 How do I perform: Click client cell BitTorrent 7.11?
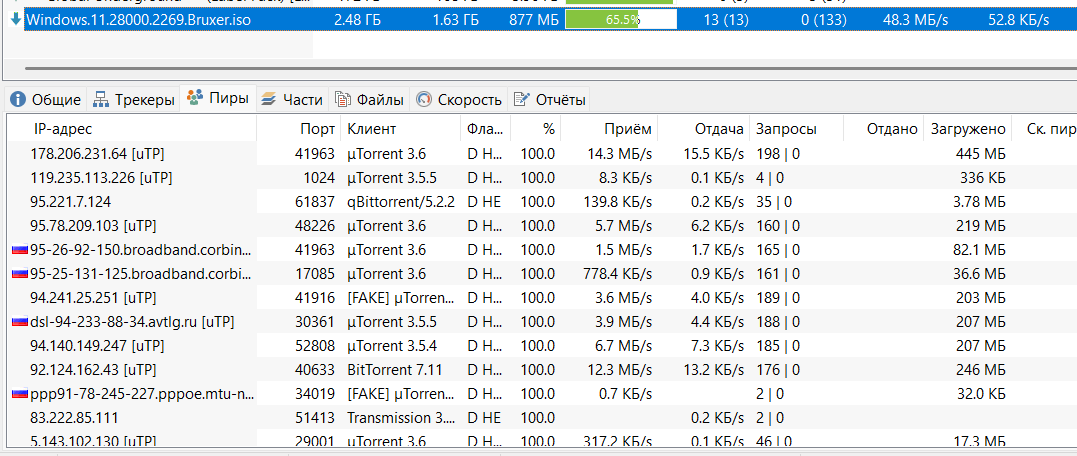[394, 370]
